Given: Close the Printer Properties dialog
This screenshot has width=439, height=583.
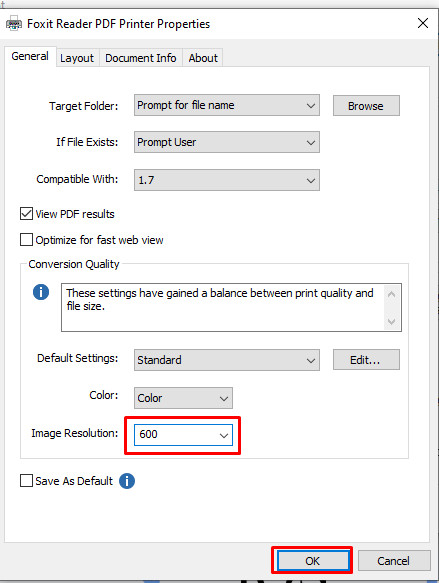Looking at the screenshot, I should pyautogui.click(x=423, y=23).
